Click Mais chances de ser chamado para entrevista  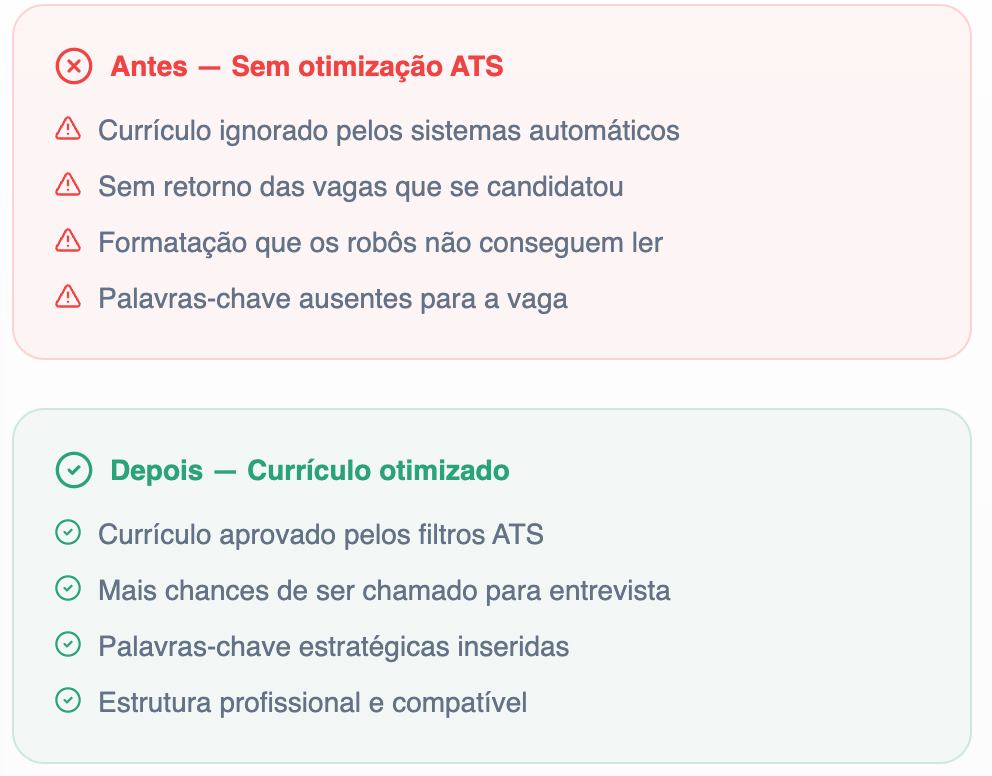click(384, 590)
